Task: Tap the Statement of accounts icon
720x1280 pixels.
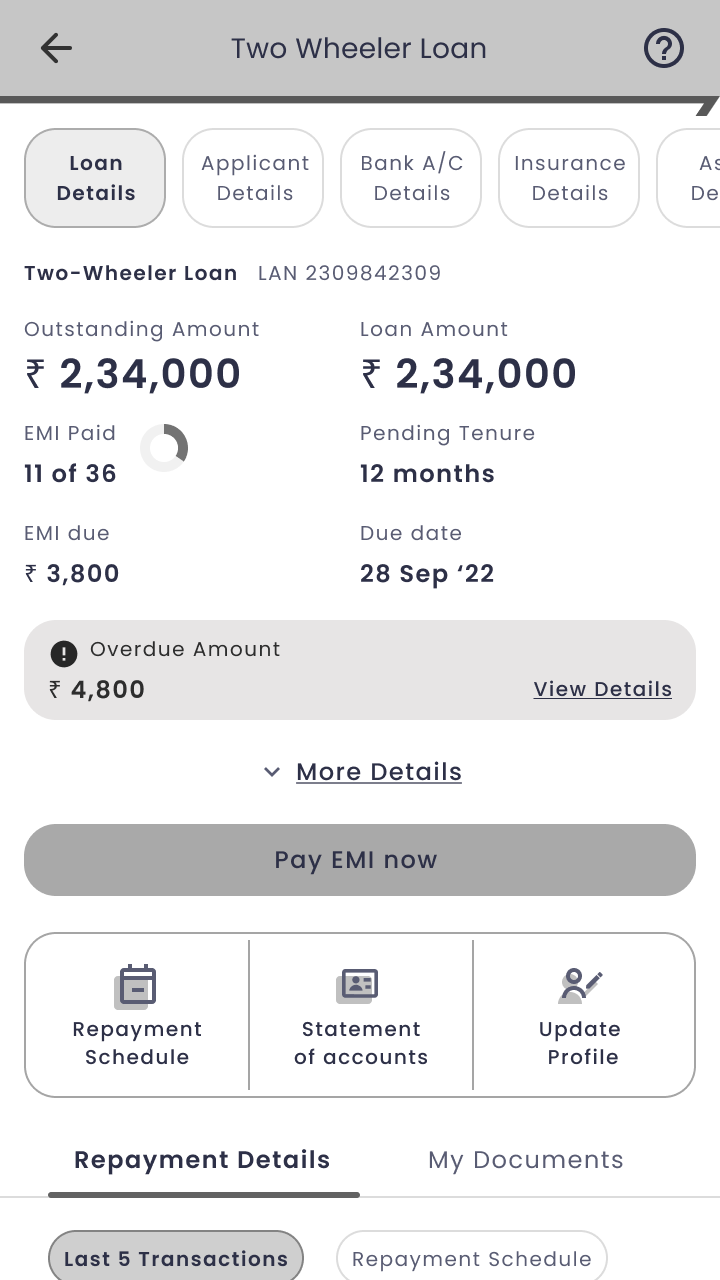Action: click(358, 986)
